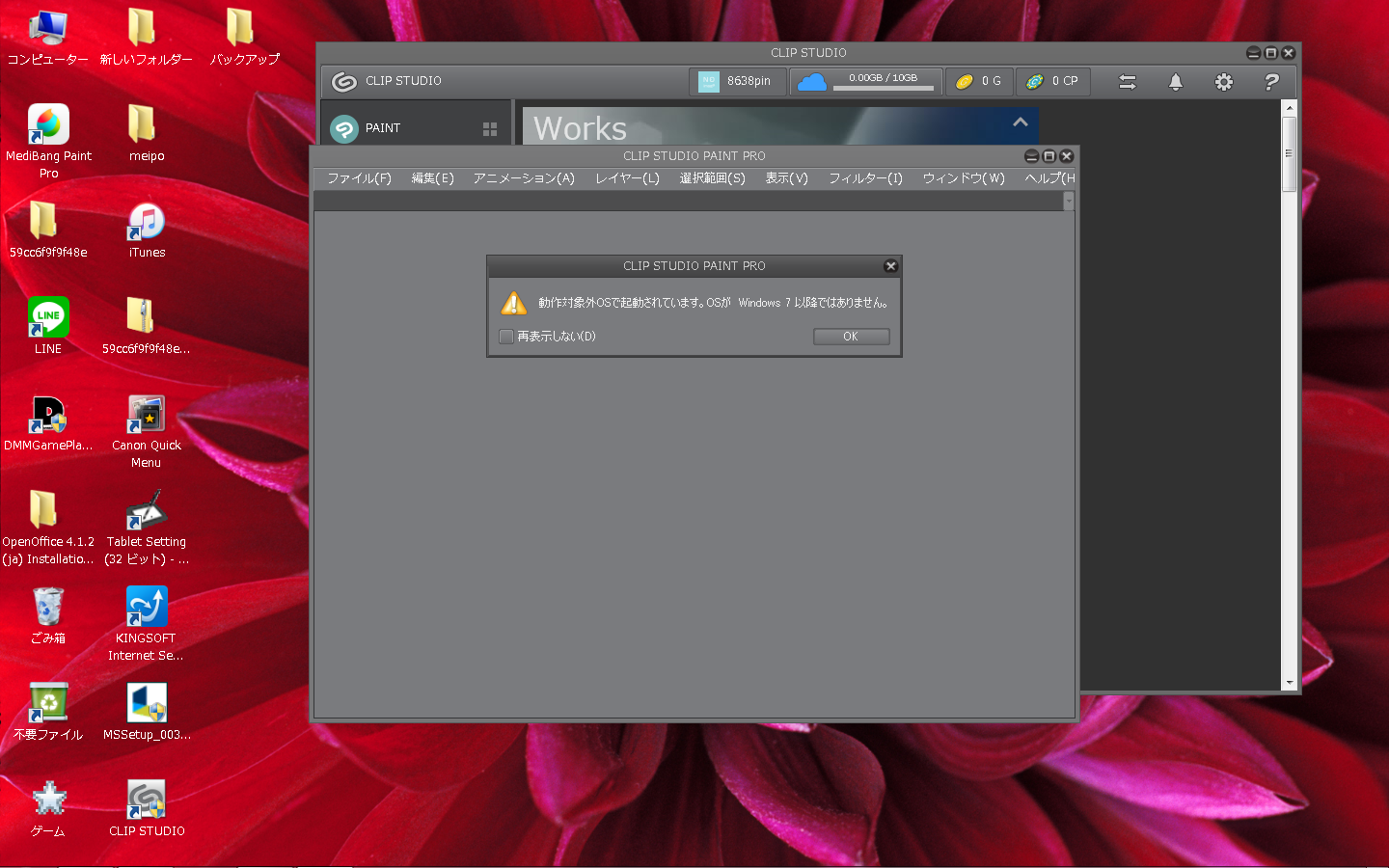Select the meipo folder icon

coord(146,133)
